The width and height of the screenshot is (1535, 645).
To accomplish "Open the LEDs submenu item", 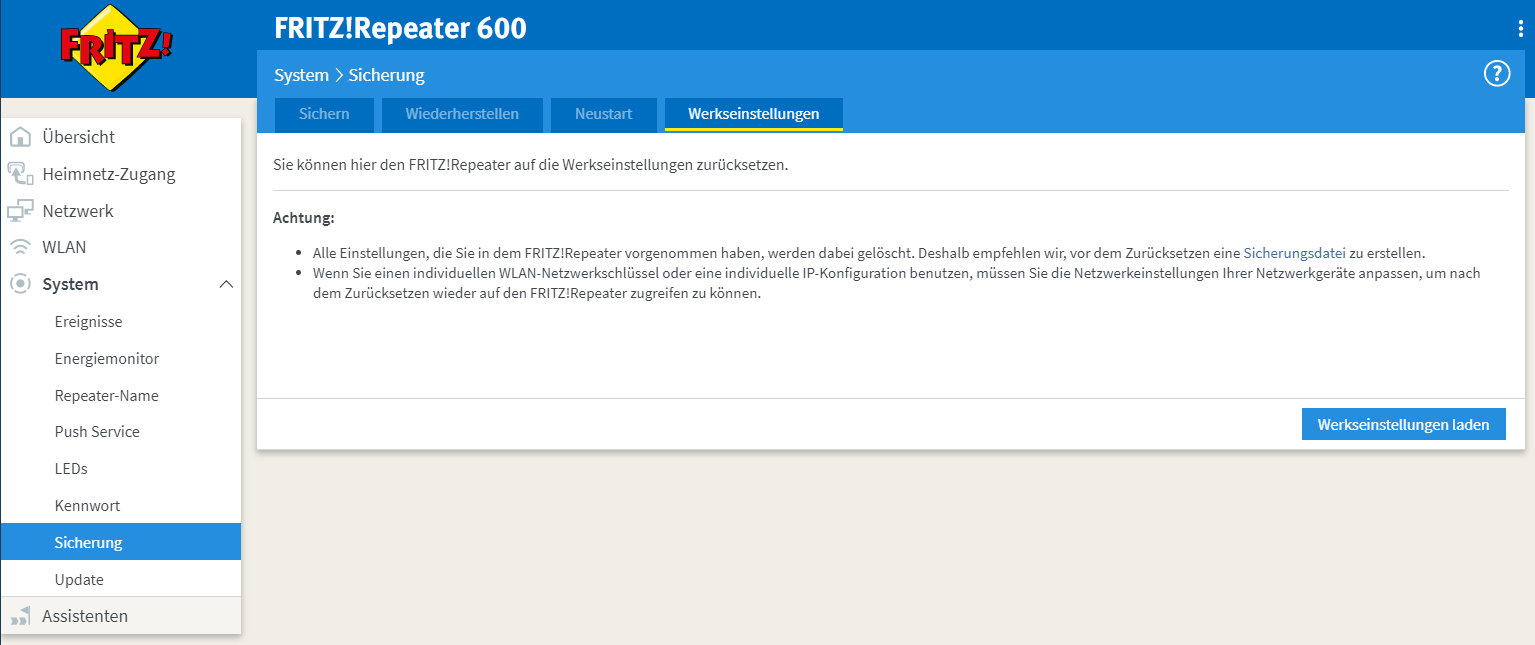I will coord(121,469).
